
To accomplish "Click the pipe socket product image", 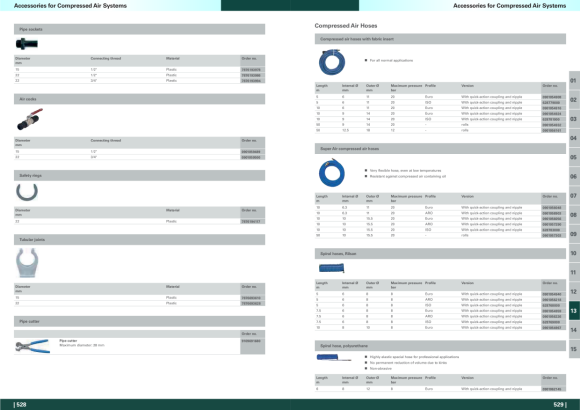I will click(27, 44).
